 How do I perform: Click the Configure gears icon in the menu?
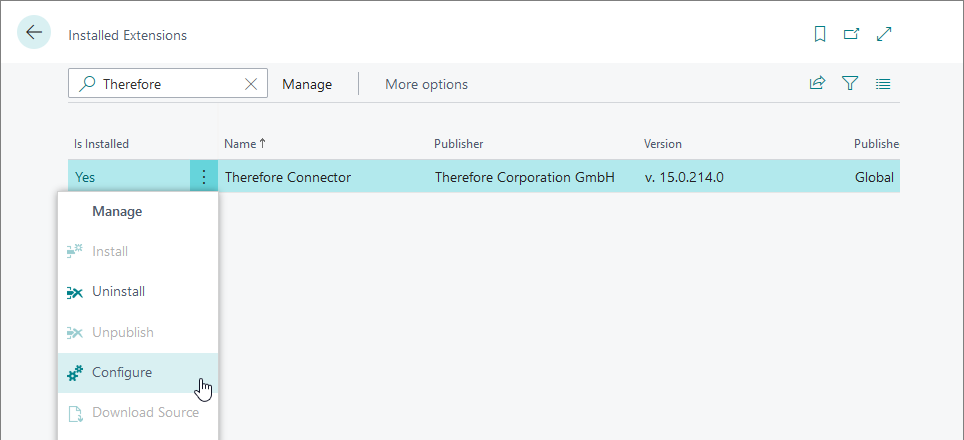(74, 373)
